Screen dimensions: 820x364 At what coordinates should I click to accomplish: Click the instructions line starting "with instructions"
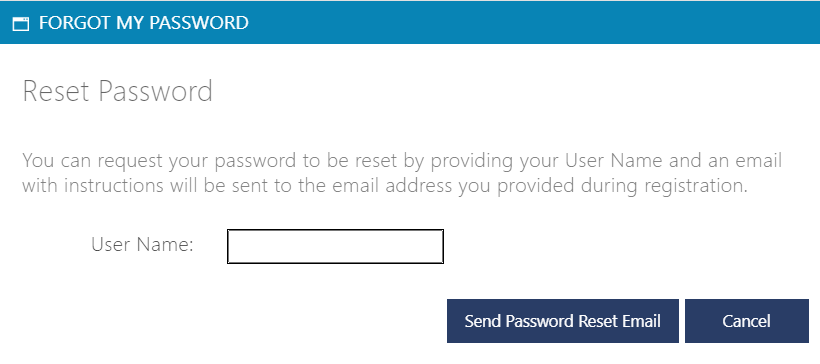pos(385,186)
